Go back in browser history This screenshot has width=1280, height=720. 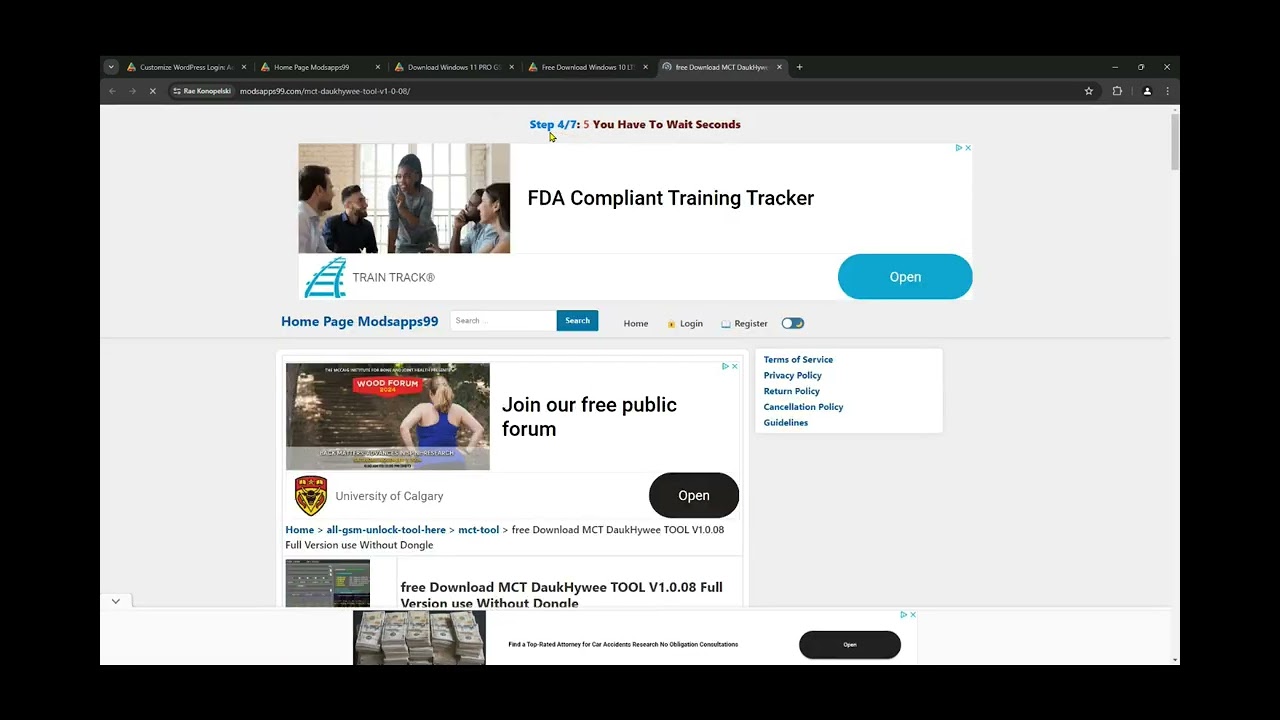coord(112,91)
